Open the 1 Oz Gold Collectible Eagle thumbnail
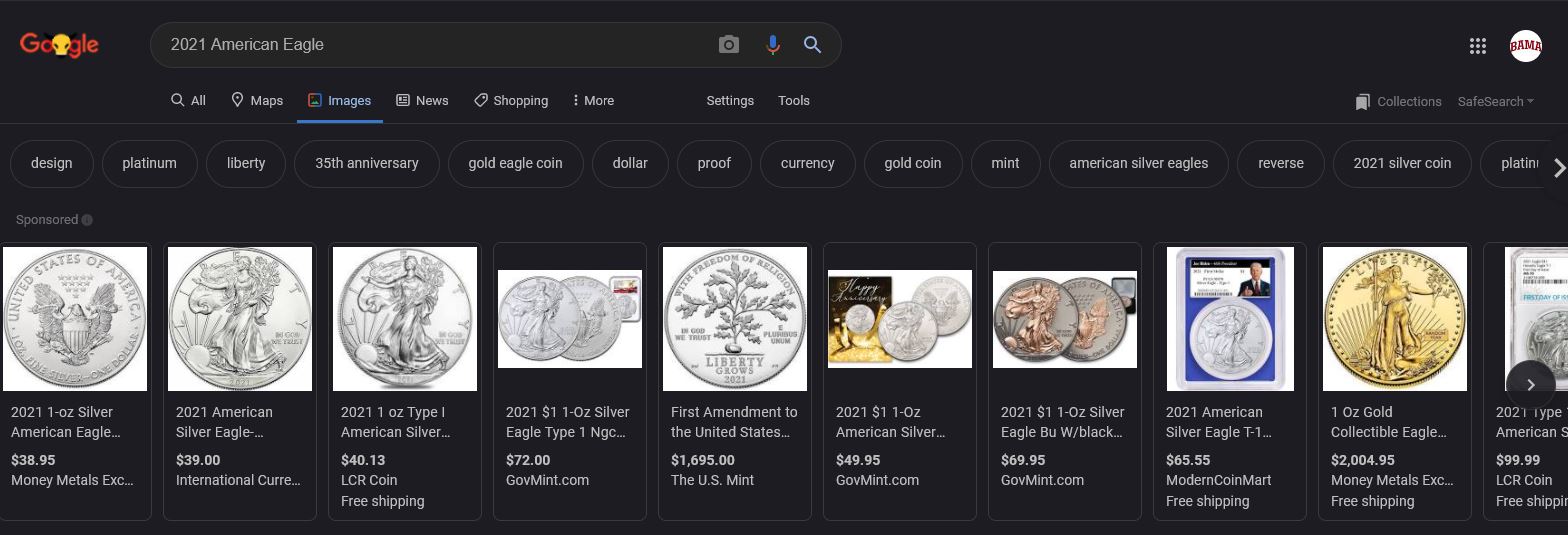The image size is (1568, 535). tap(1395, 319)
